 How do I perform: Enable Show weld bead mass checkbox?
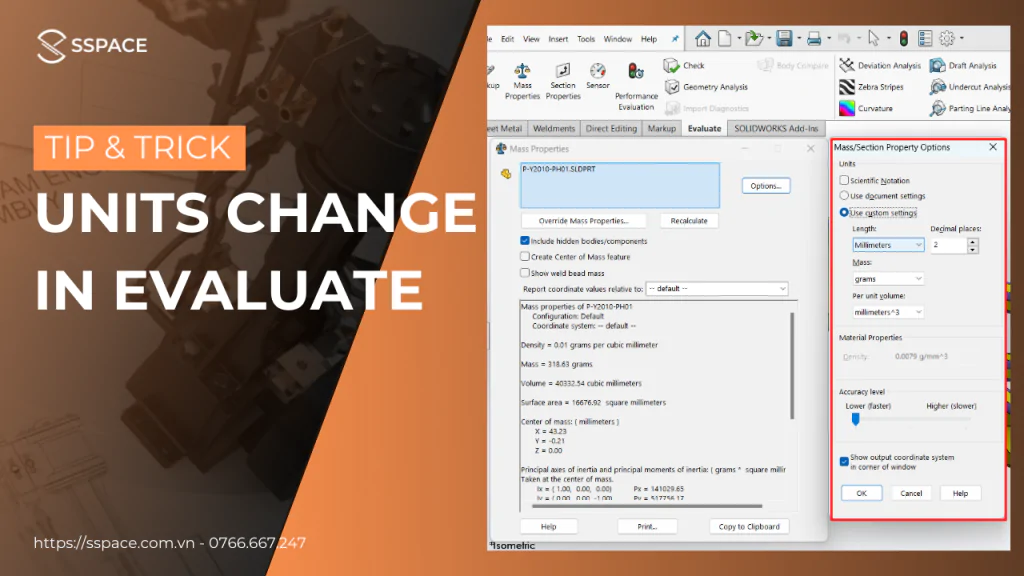tap(524, 273)
